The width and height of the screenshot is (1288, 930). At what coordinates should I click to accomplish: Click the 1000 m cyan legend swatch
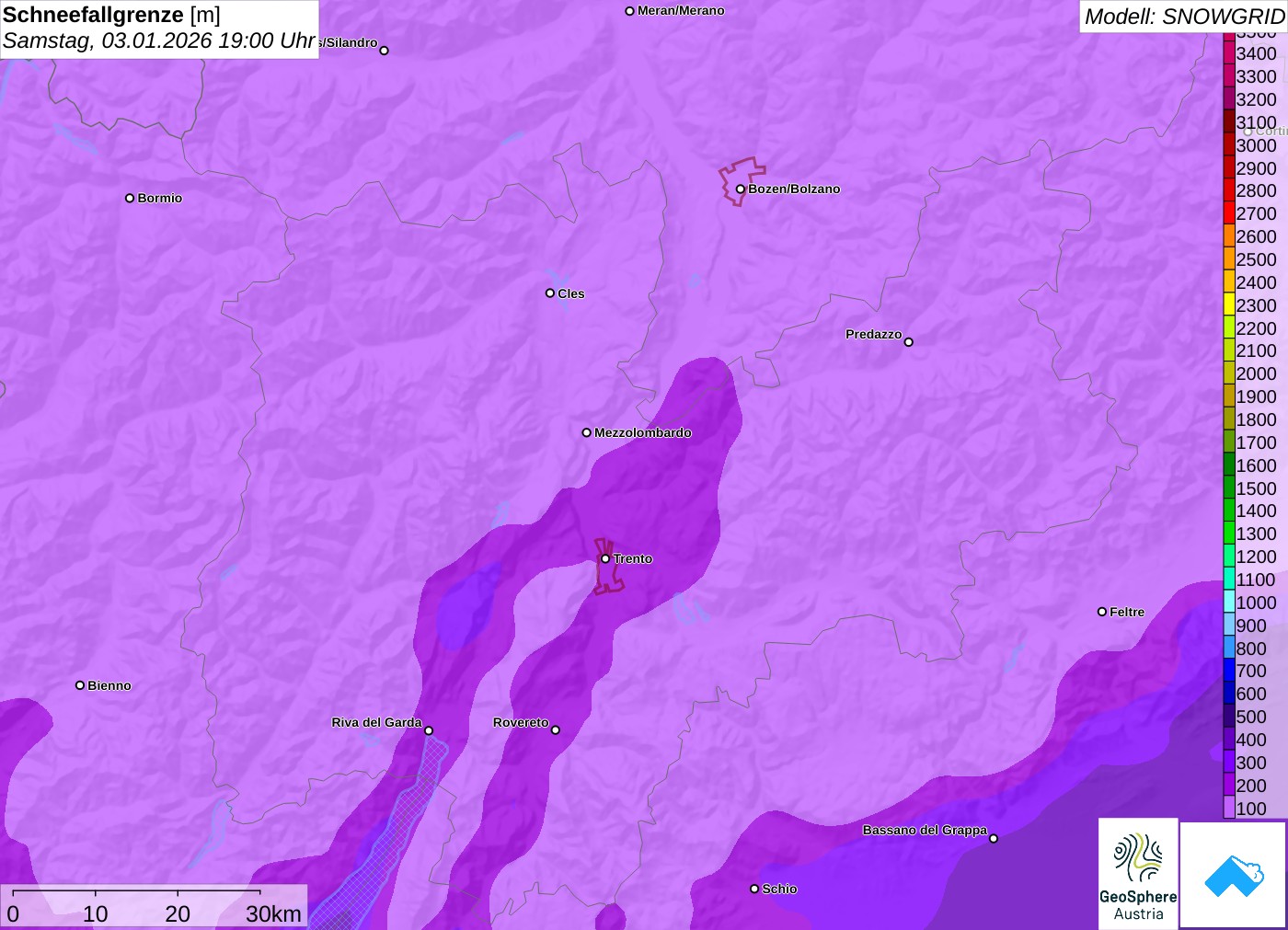1229,603
